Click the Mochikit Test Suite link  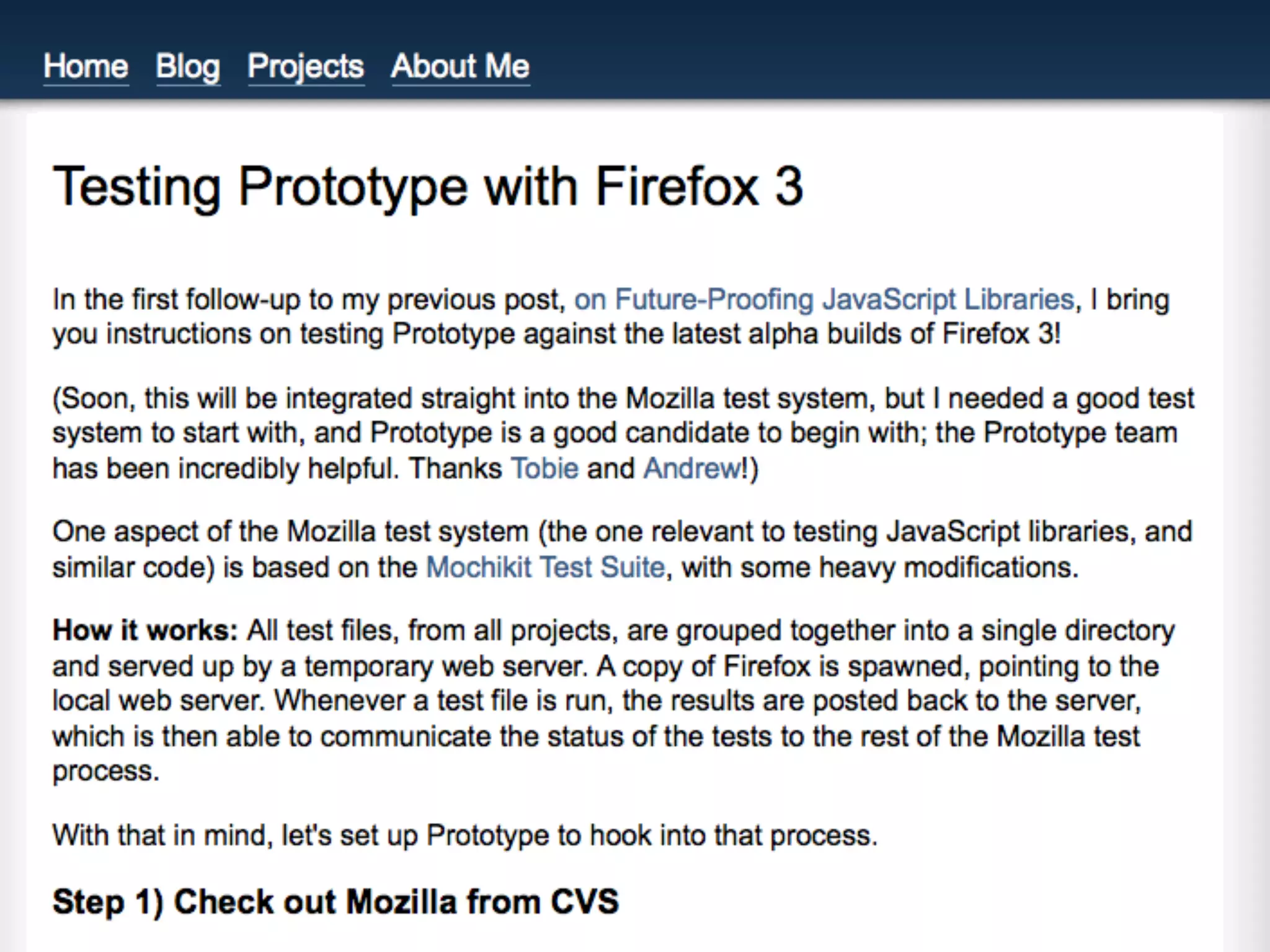(545, 568)
